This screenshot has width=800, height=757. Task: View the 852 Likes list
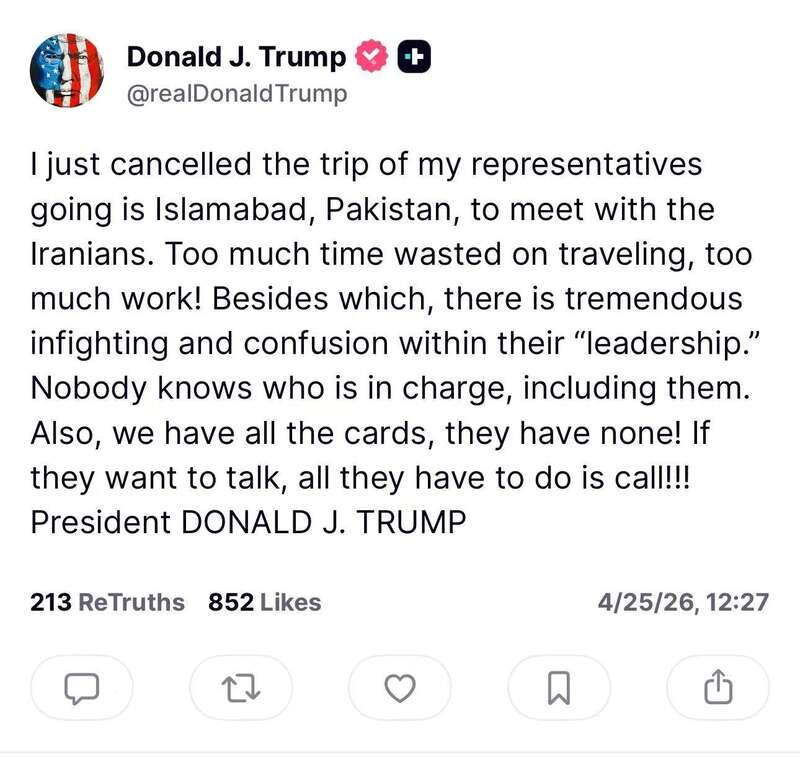click(265, 602)
